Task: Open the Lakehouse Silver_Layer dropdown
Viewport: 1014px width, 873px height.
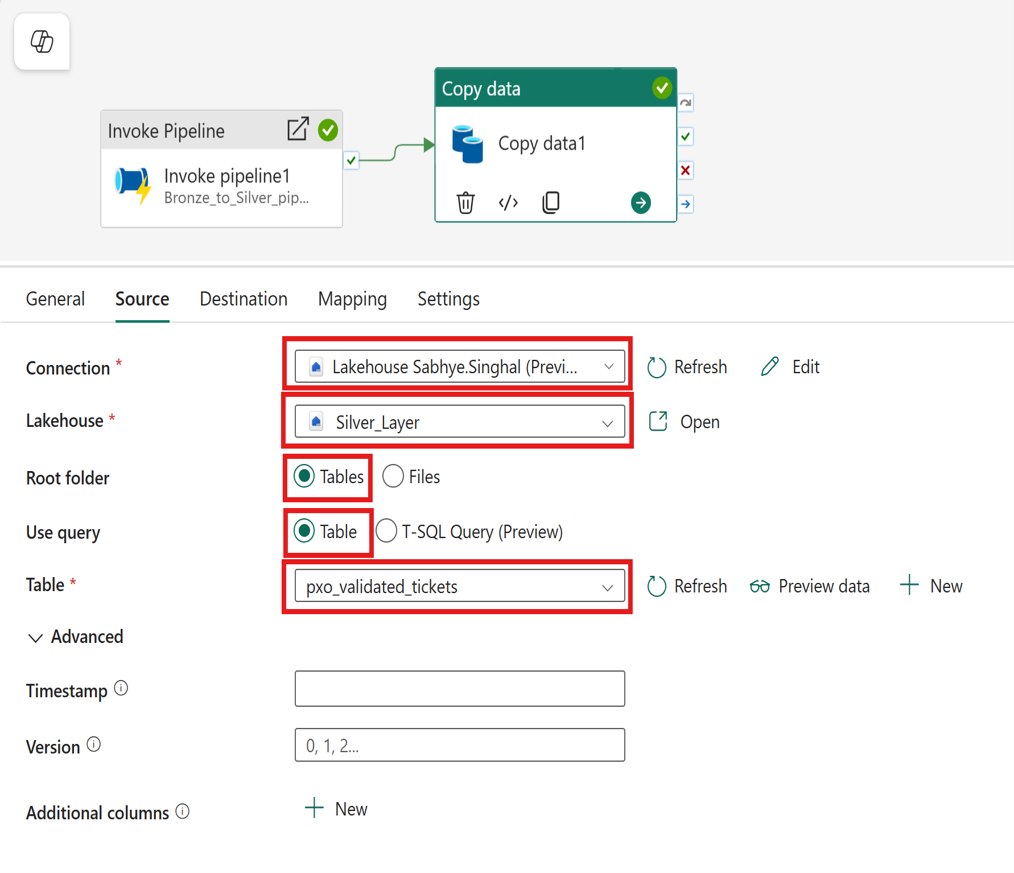Action: [x=460, y=422]
